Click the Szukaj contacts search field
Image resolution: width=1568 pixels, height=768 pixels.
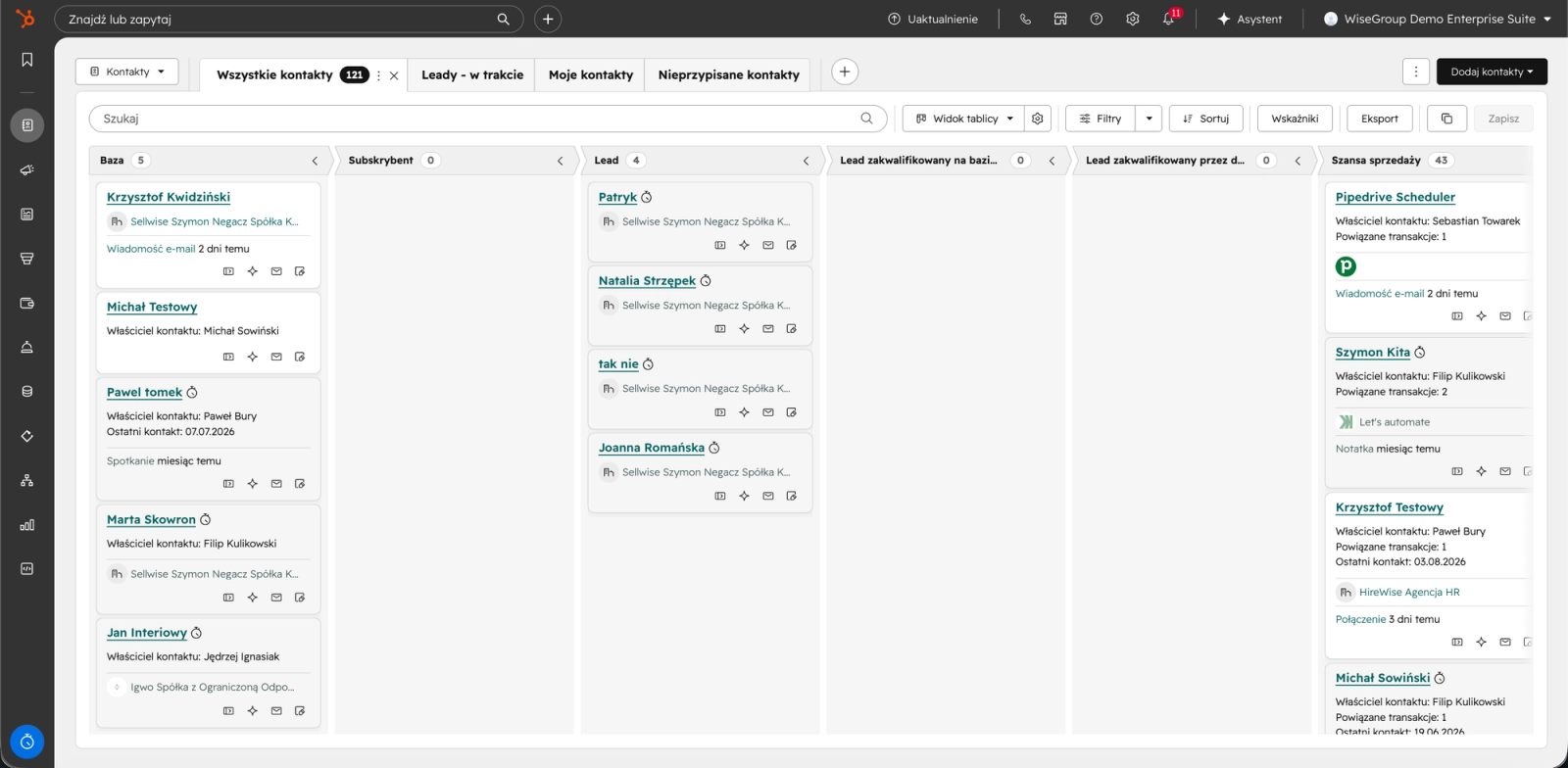488,119
